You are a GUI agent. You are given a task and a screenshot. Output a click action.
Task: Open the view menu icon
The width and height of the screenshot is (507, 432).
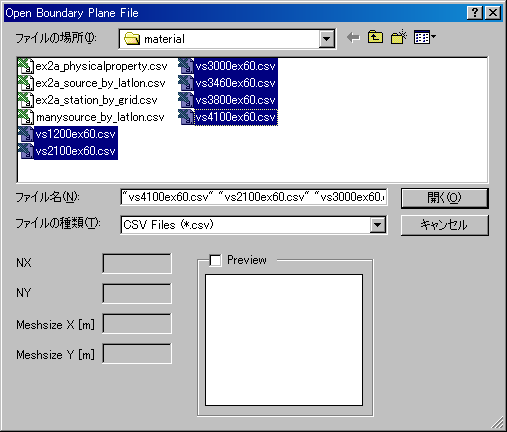tap(424, 37)
